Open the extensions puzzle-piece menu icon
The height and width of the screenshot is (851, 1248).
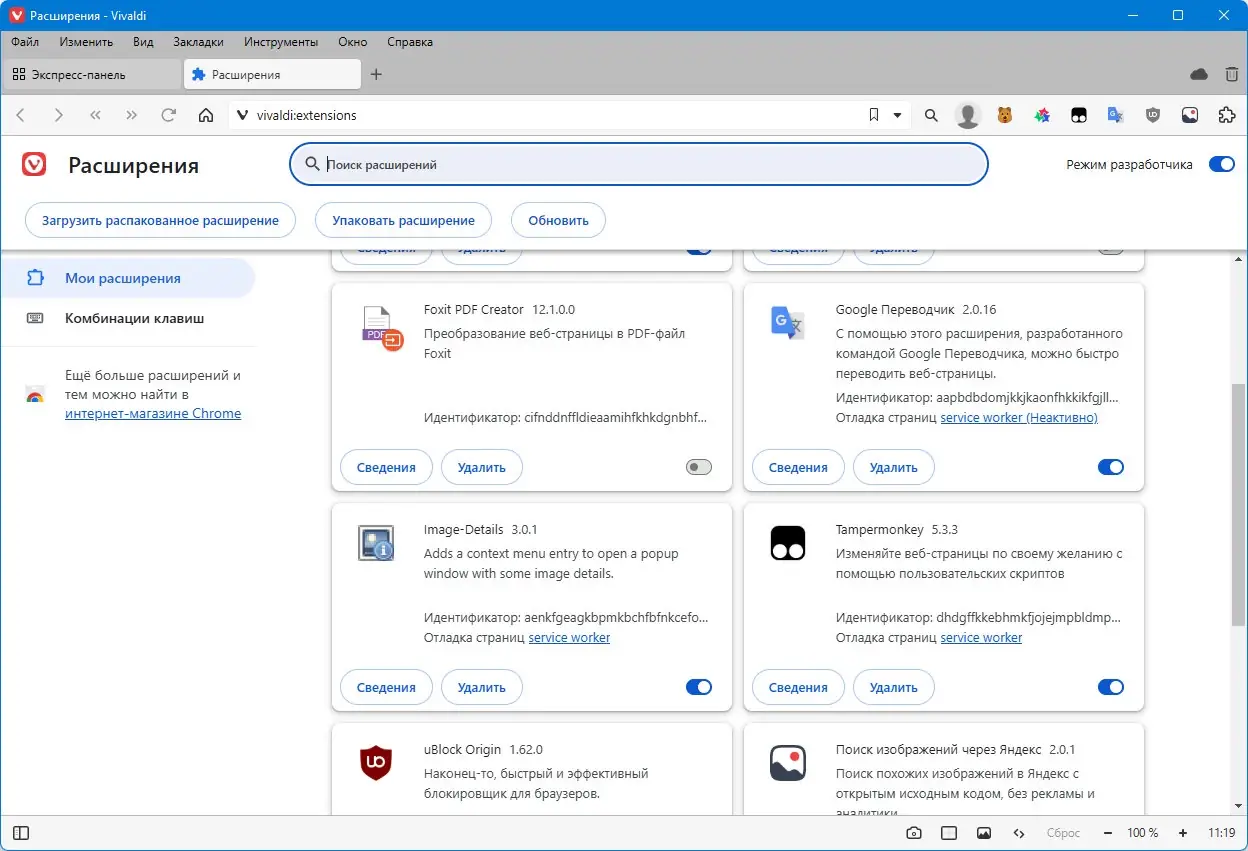(x=1227, y=115)
